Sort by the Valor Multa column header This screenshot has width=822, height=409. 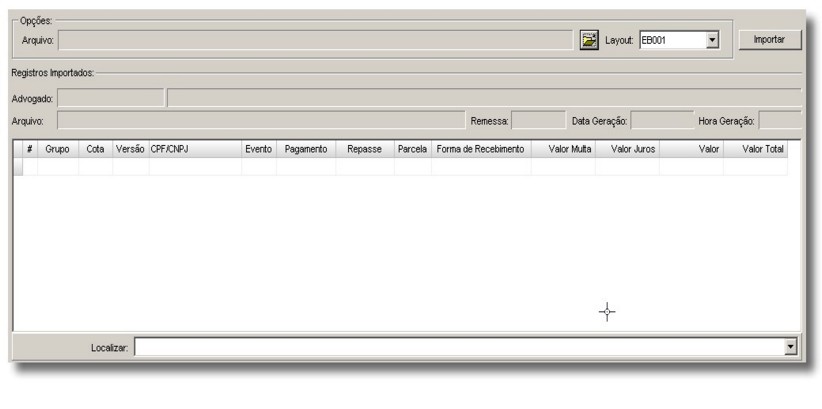point(563,149)
